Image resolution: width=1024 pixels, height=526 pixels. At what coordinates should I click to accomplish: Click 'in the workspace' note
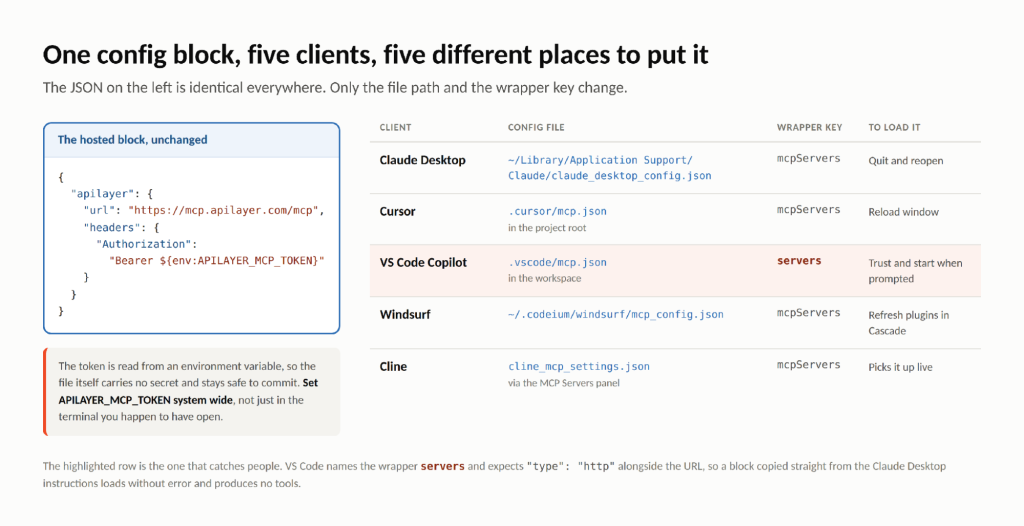pyautogui.click(x=545, y=278)
